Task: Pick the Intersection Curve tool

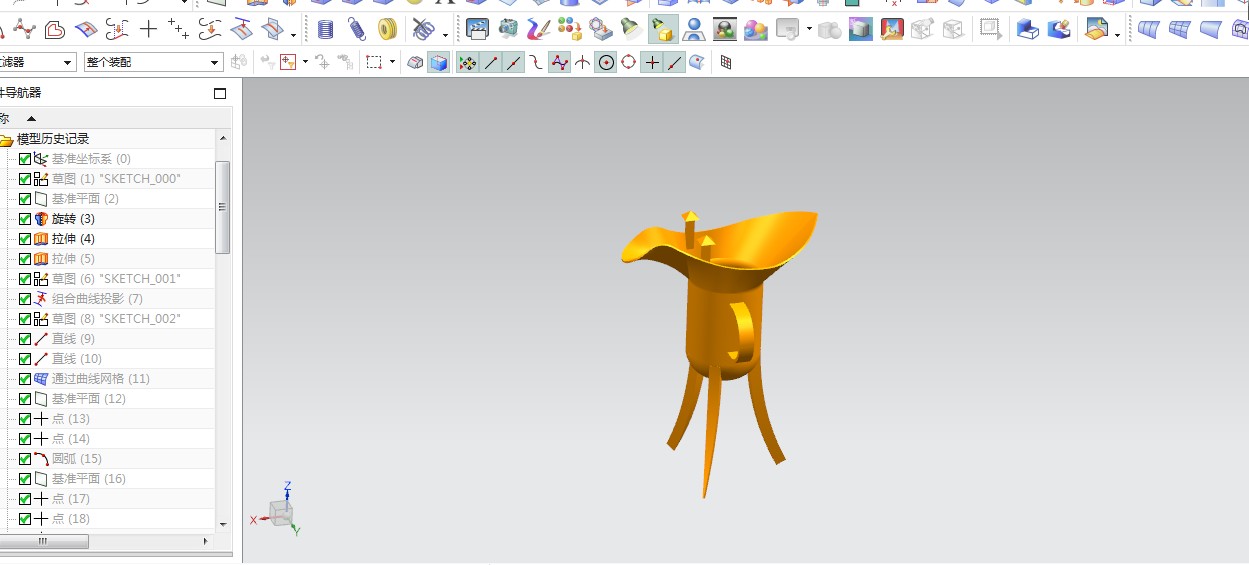Action: click(271, 30)
